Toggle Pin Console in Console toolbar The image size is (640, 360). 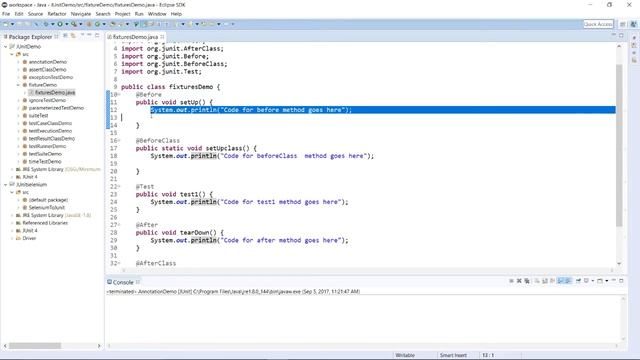point(578,281)
